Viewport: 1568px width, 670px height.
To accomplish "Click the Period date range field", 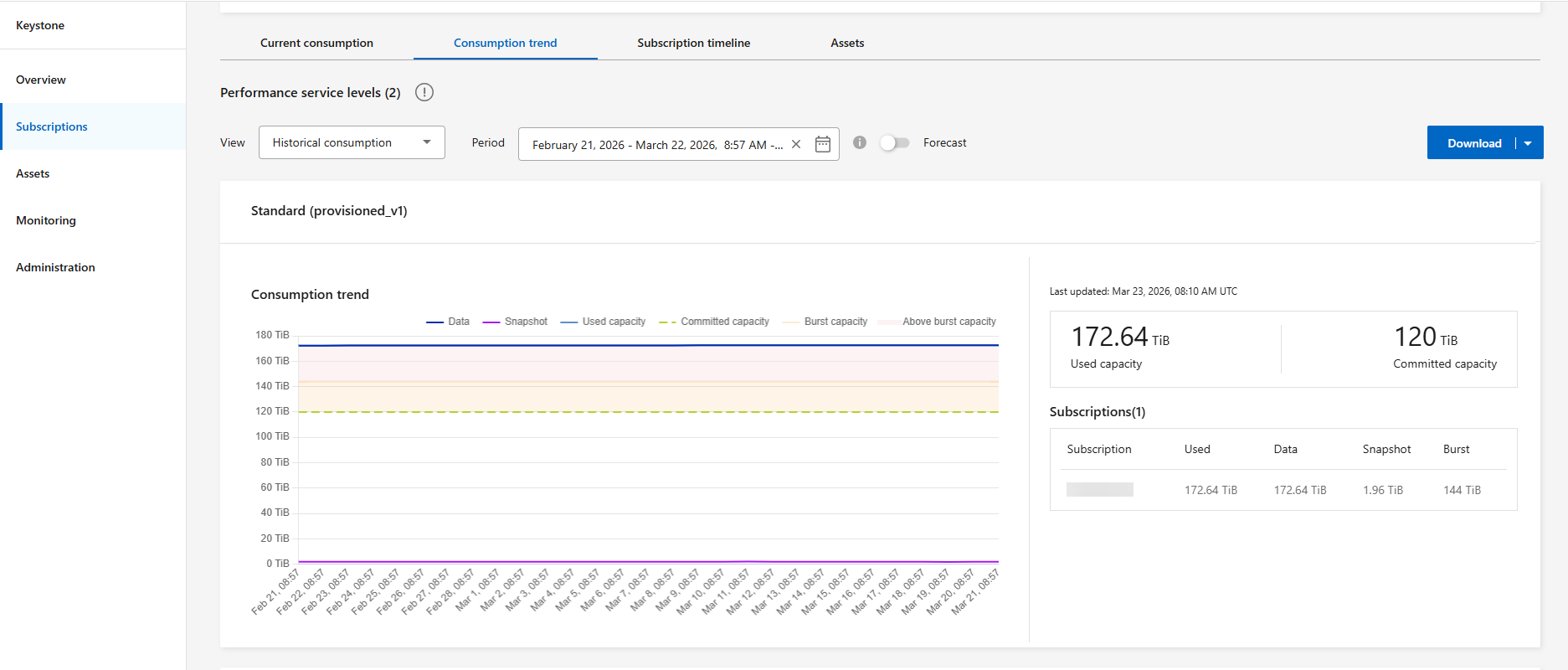I will (657, 144).
